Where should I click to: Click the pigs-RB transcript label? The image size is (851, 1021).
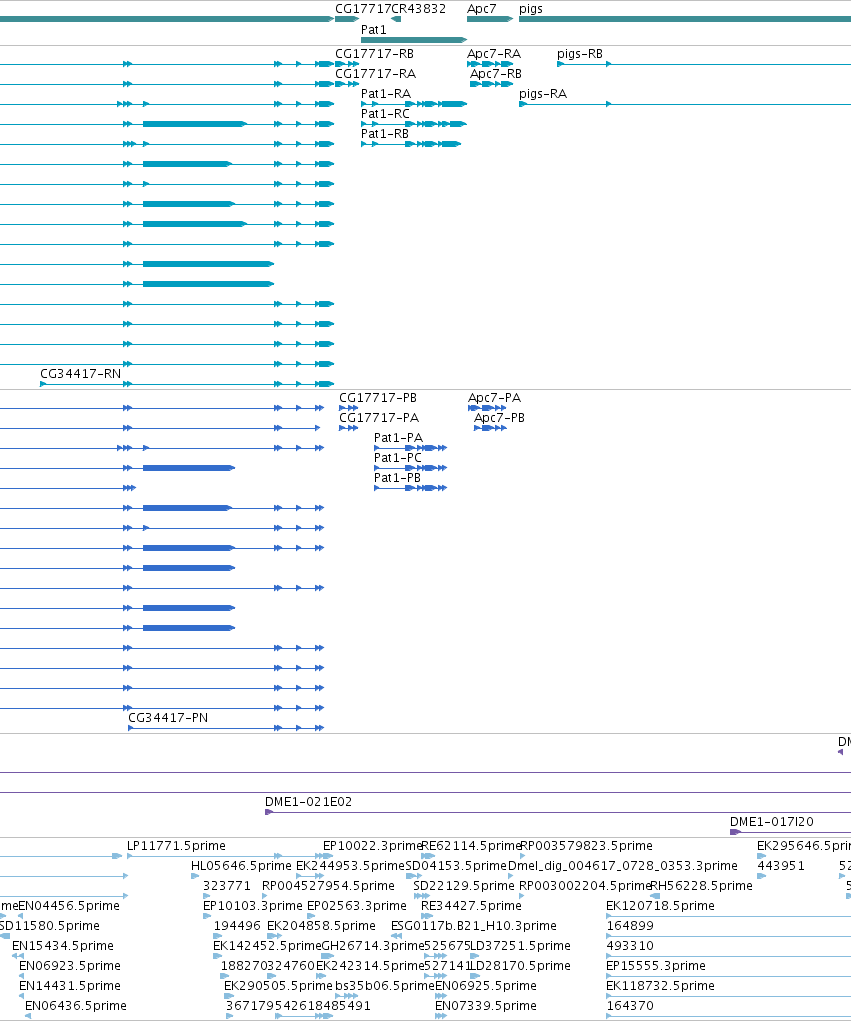click(580, 54)
